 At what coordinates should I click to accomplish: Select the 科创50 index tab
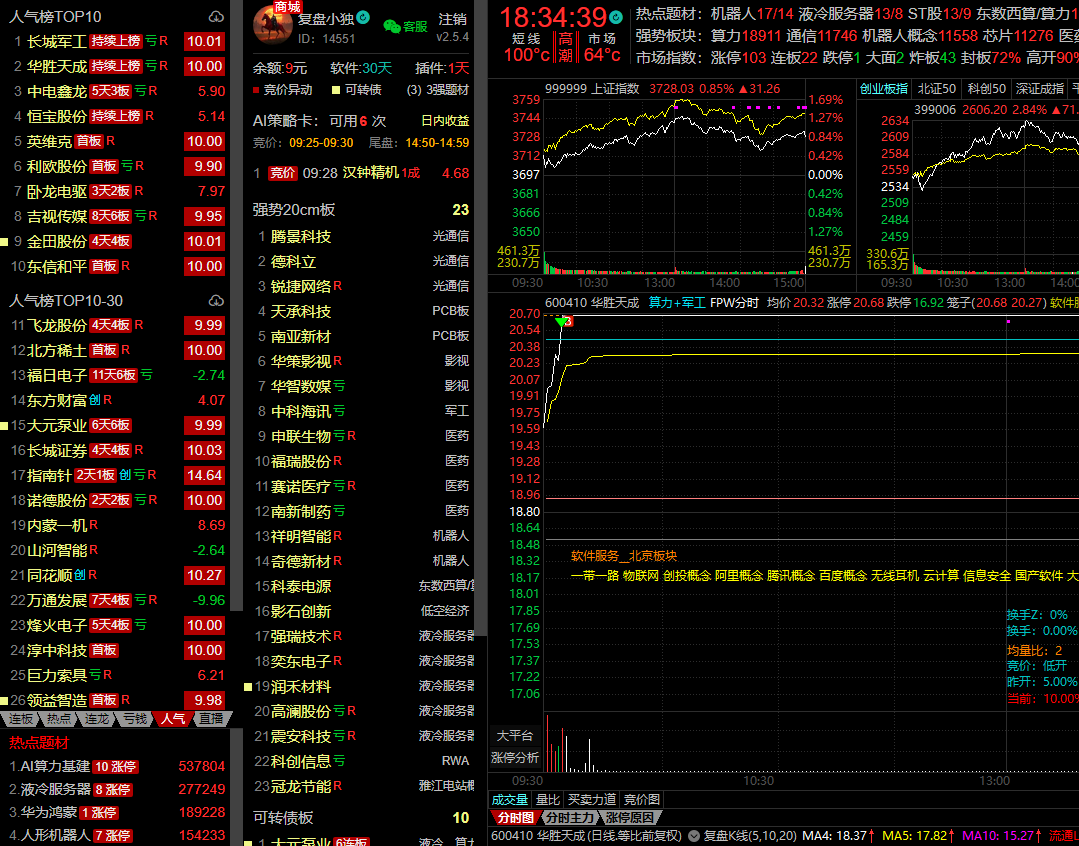987,89
